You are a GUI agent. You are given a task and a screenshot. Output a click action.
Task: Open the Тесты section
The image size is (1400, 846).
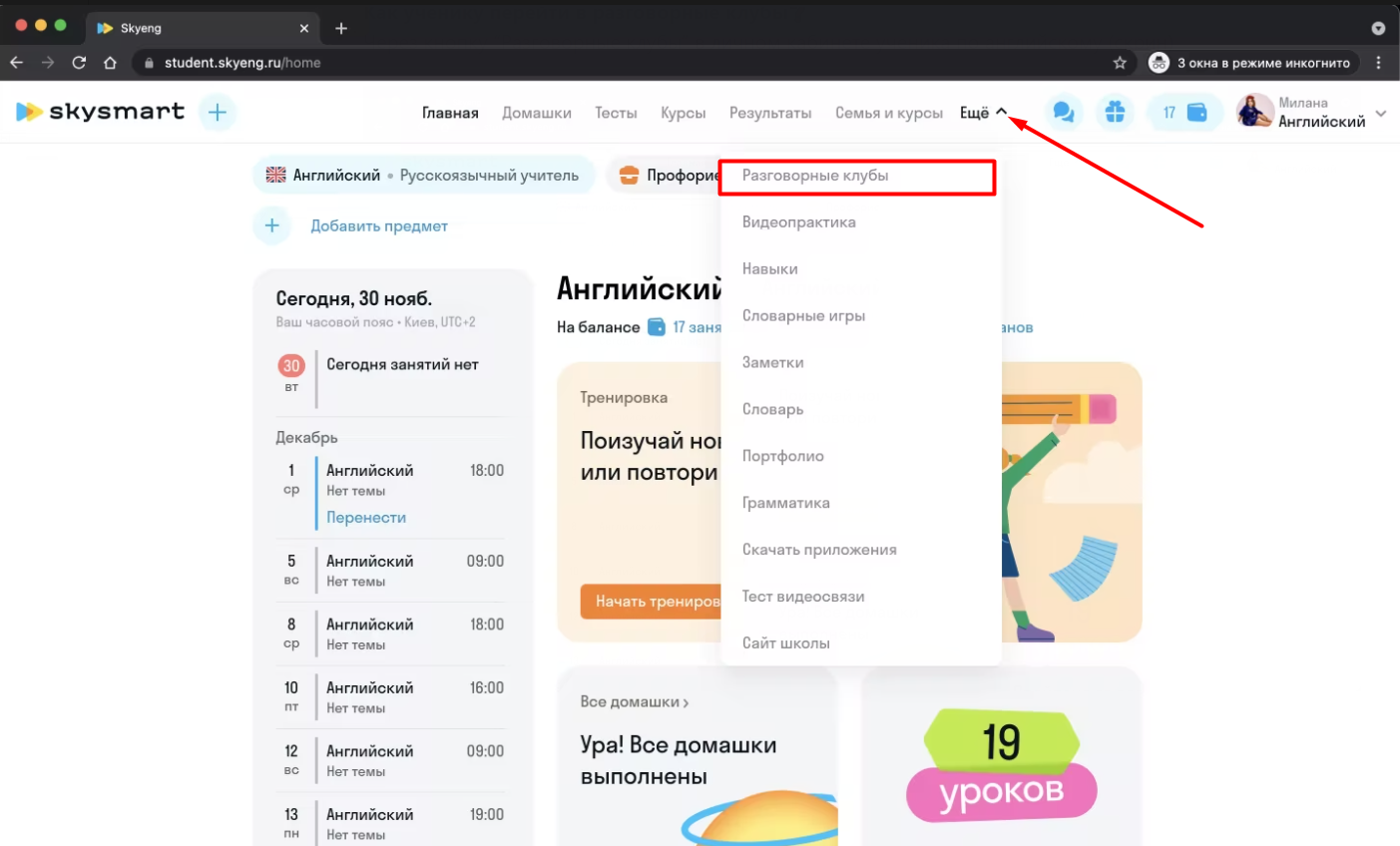tap(616, 113)
